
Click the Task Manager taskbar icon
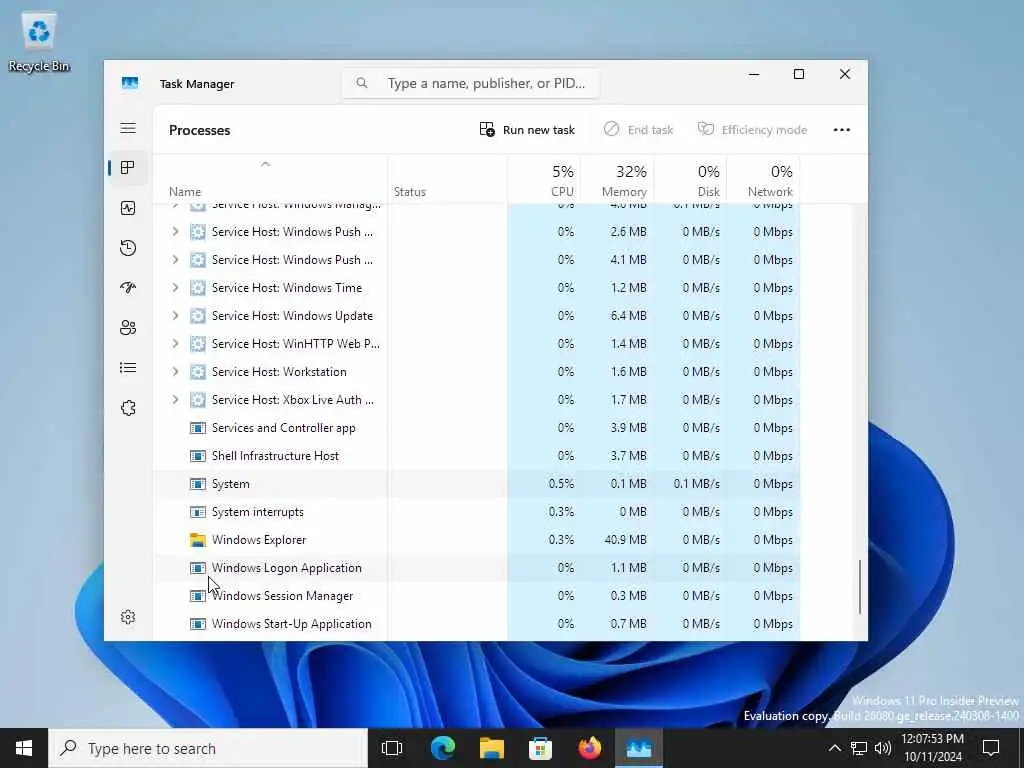point(639,748)
